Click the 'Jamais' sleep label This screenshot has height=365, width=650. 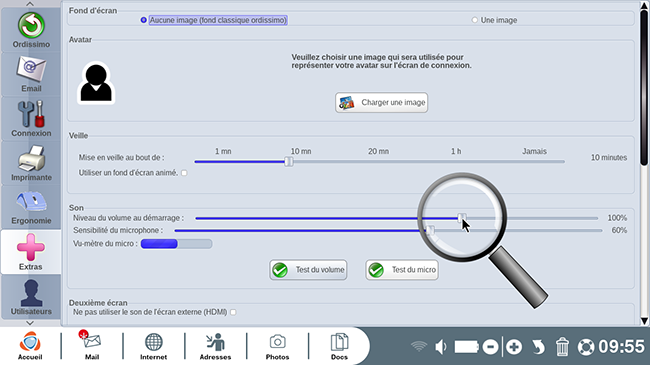point(534,151)
